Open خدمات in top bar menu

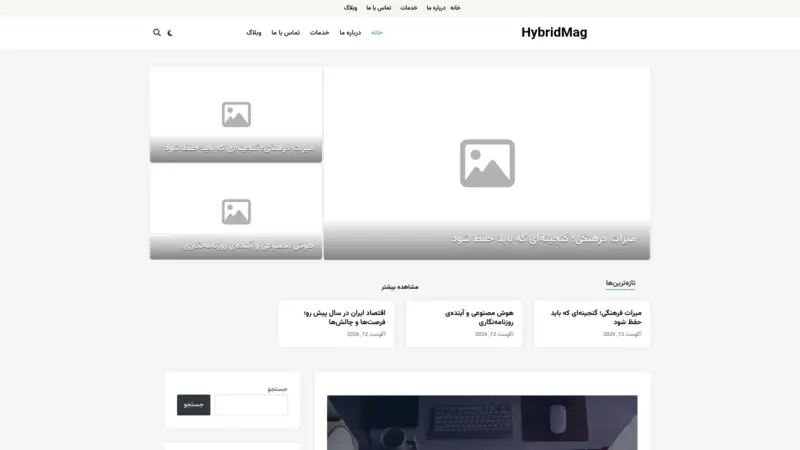(409, 8)
